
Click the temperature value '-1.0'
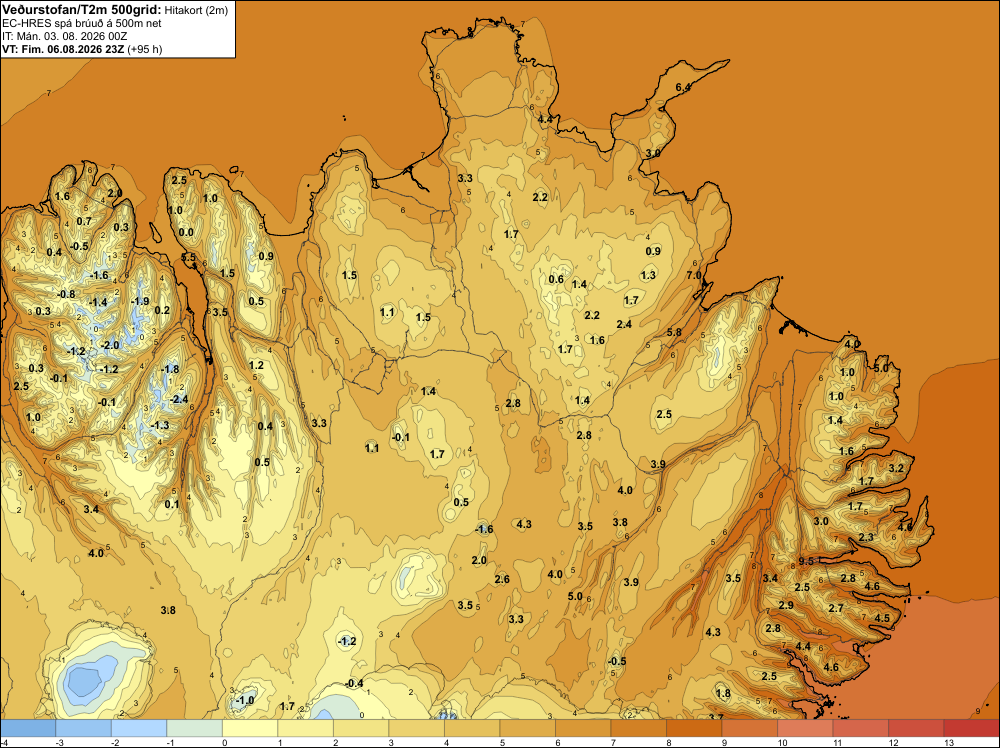[x=245, y=700]
